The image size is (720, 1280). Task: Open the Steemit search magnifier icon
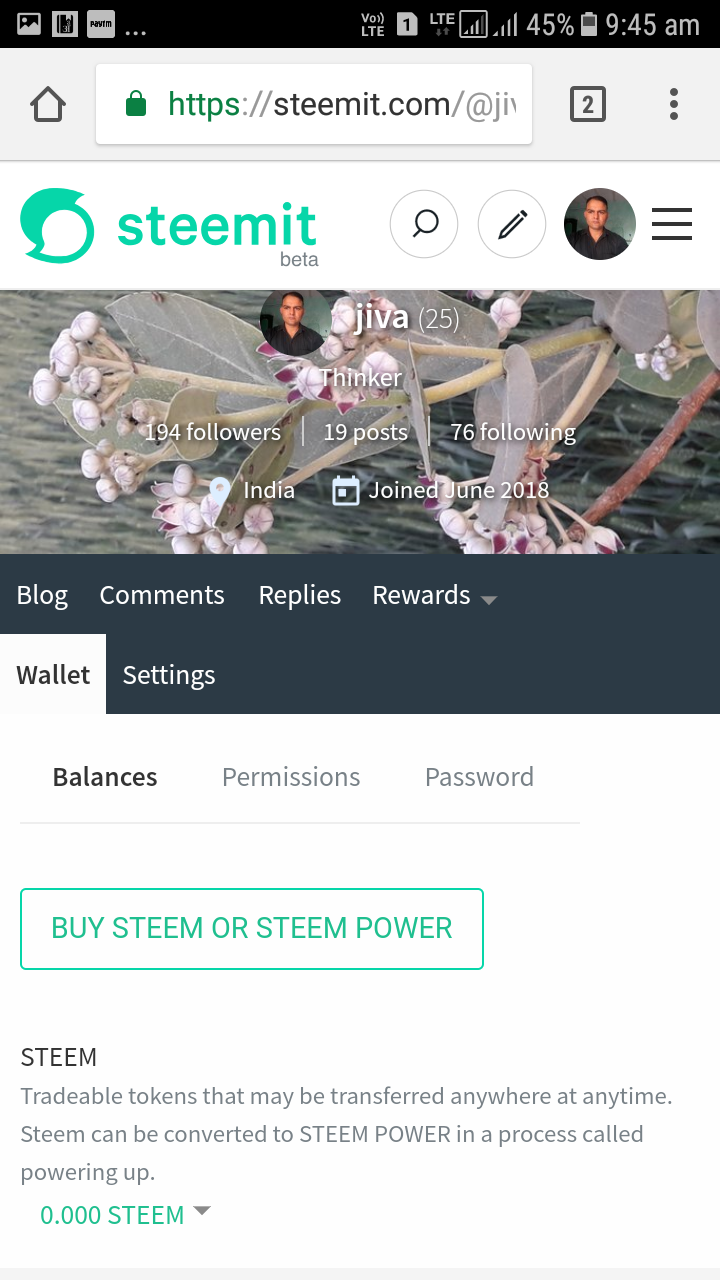click(x=424, y=224)
